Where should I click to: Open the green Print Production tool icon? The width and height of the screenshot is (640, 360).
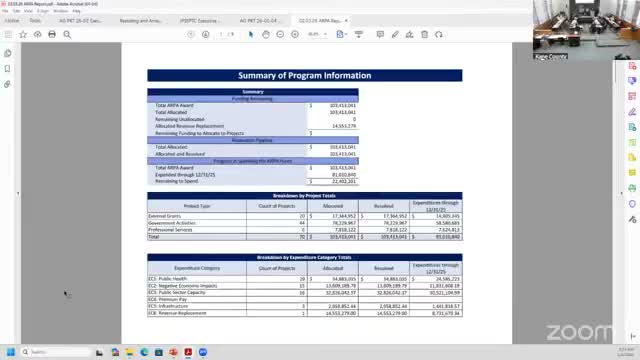pos(632,188)
